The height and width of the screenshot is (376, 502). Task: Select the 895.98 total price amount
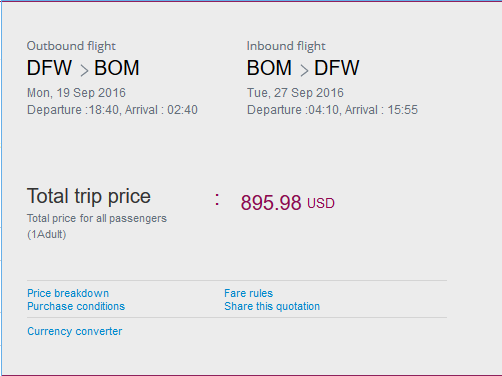click(271, 203)
